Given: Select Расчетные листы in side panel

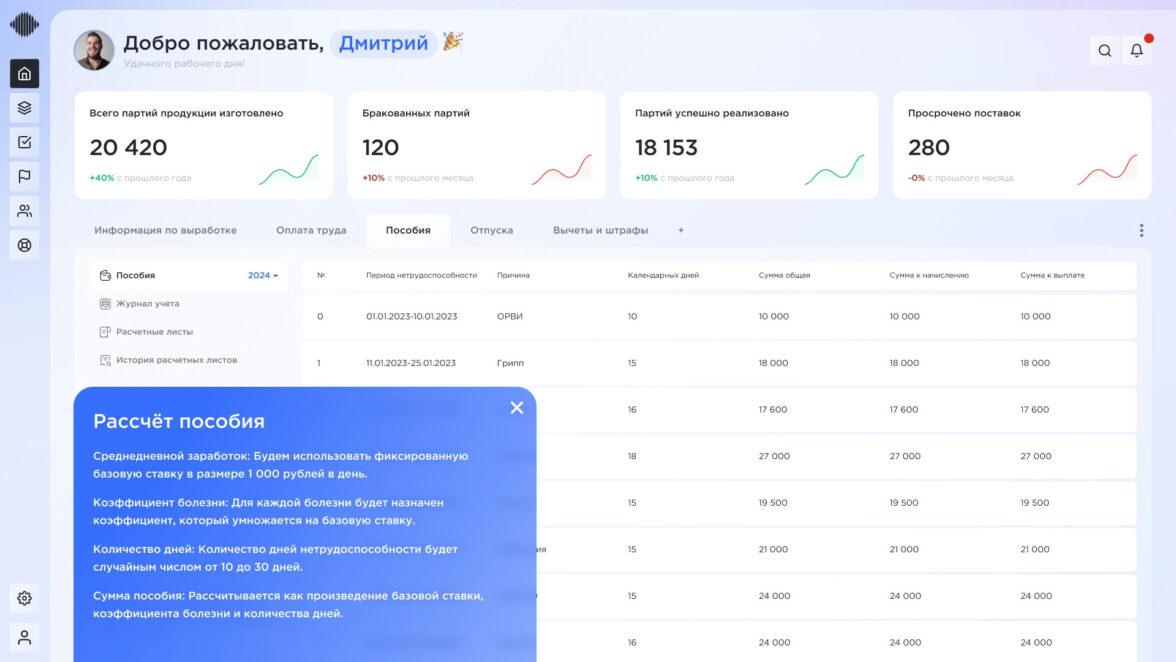Looking at the screenshot, I should click(x=154, y=332).
